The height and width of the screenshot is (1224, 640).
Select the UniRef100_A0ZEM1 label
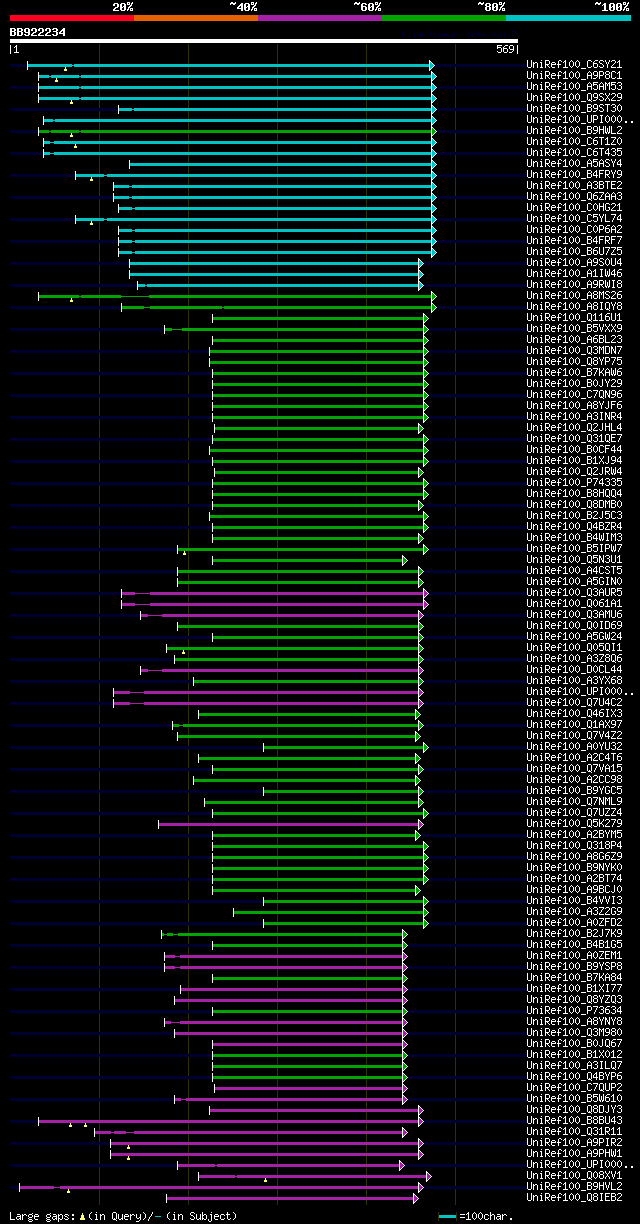[574, 956]
